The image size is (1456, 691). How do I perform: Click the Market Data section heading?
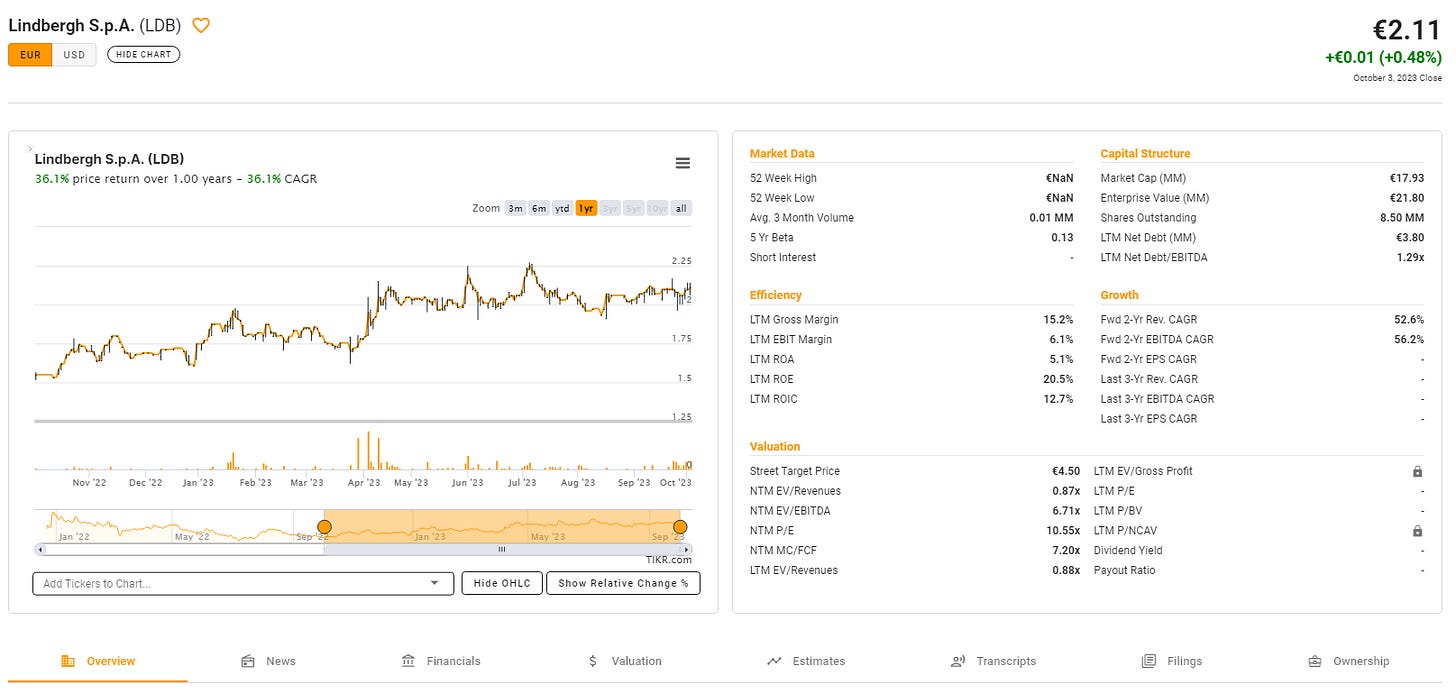pos(782,154)
